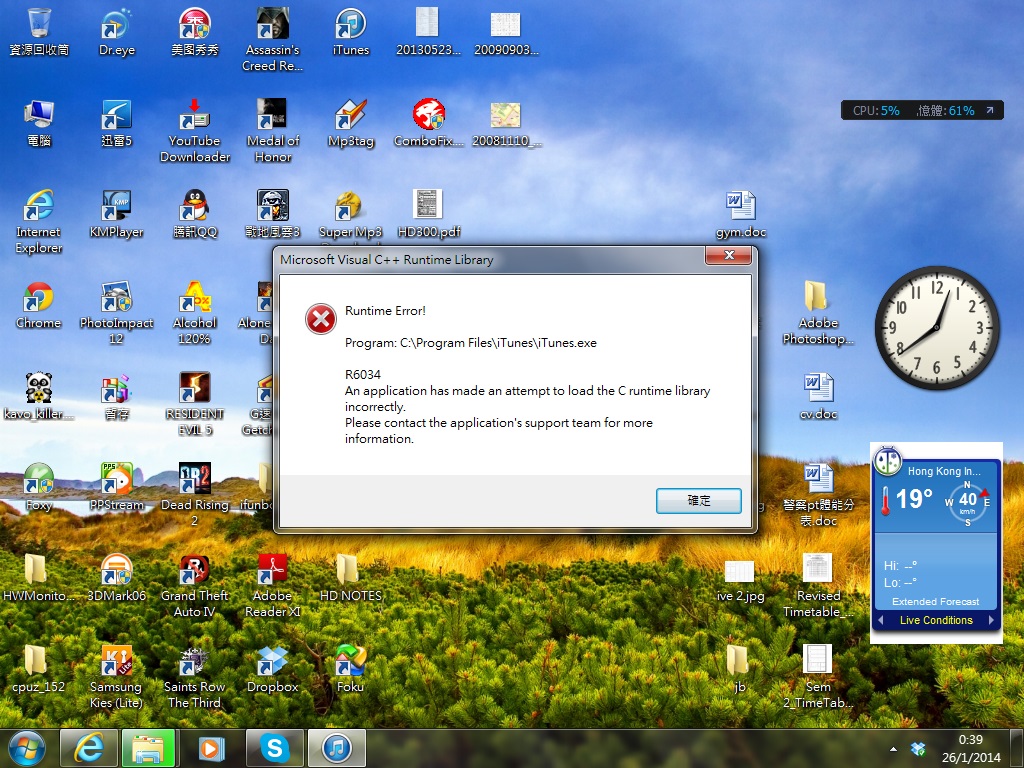Select the RESIDENT EVIL 5 shortcut
The width and height of the screenshot is (1024, 768).
195,403
